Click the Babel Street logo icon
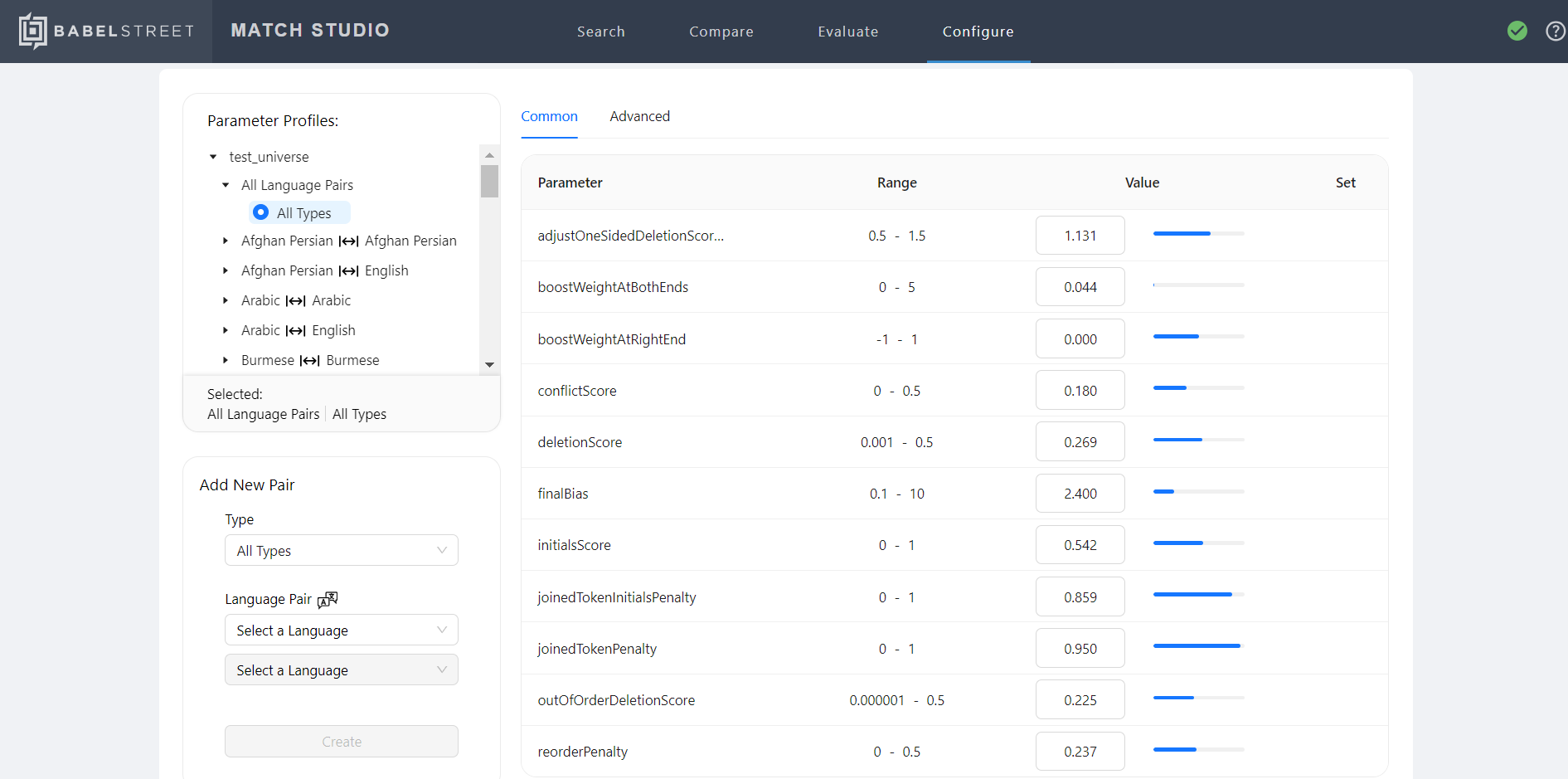 (33, 31)
